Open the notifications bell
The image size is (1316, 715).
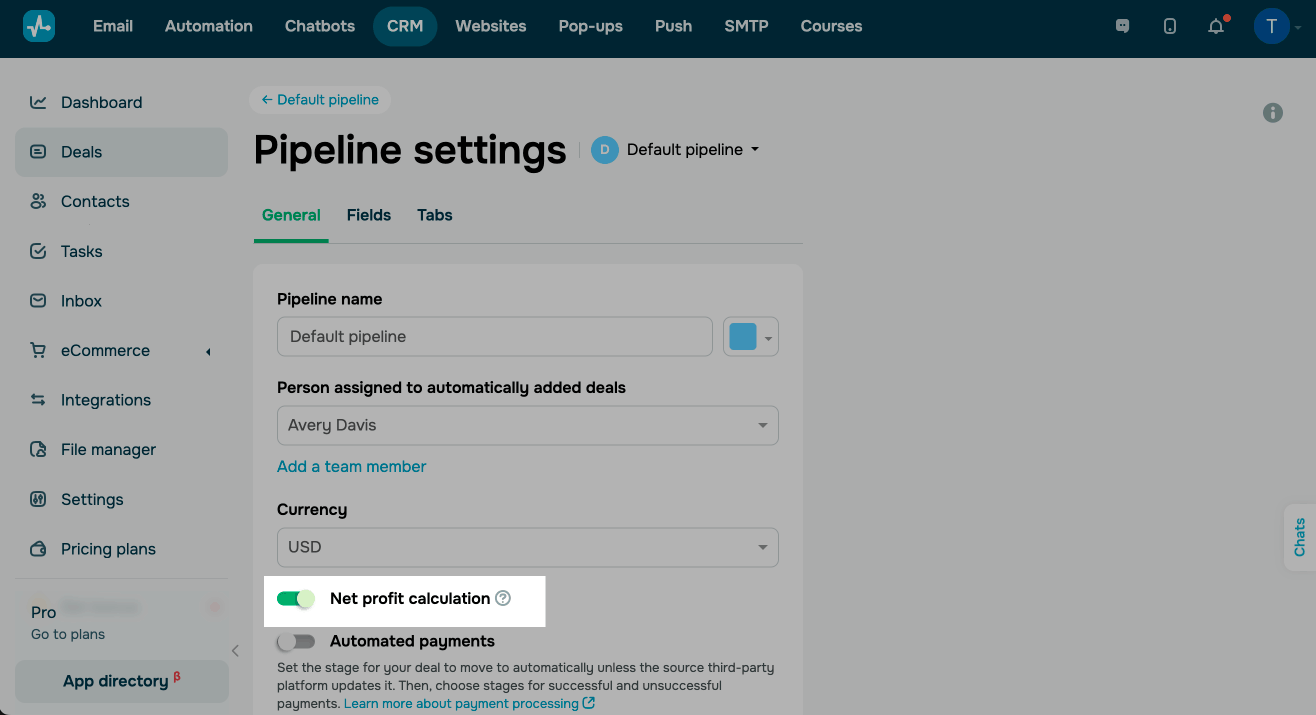click(x=1216, y=27)
